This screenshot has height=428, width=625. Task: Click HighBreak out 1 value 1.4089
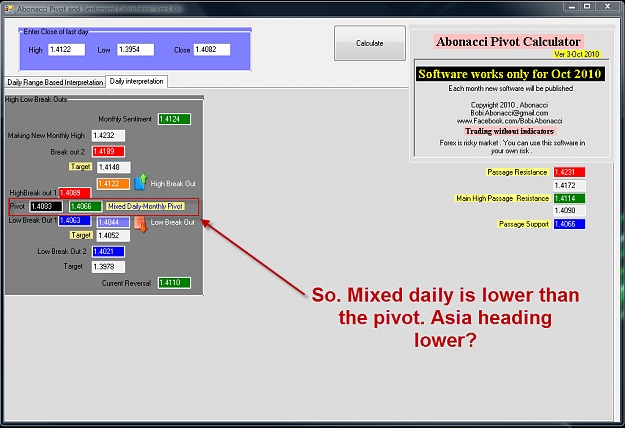click(x=75, y=193)
